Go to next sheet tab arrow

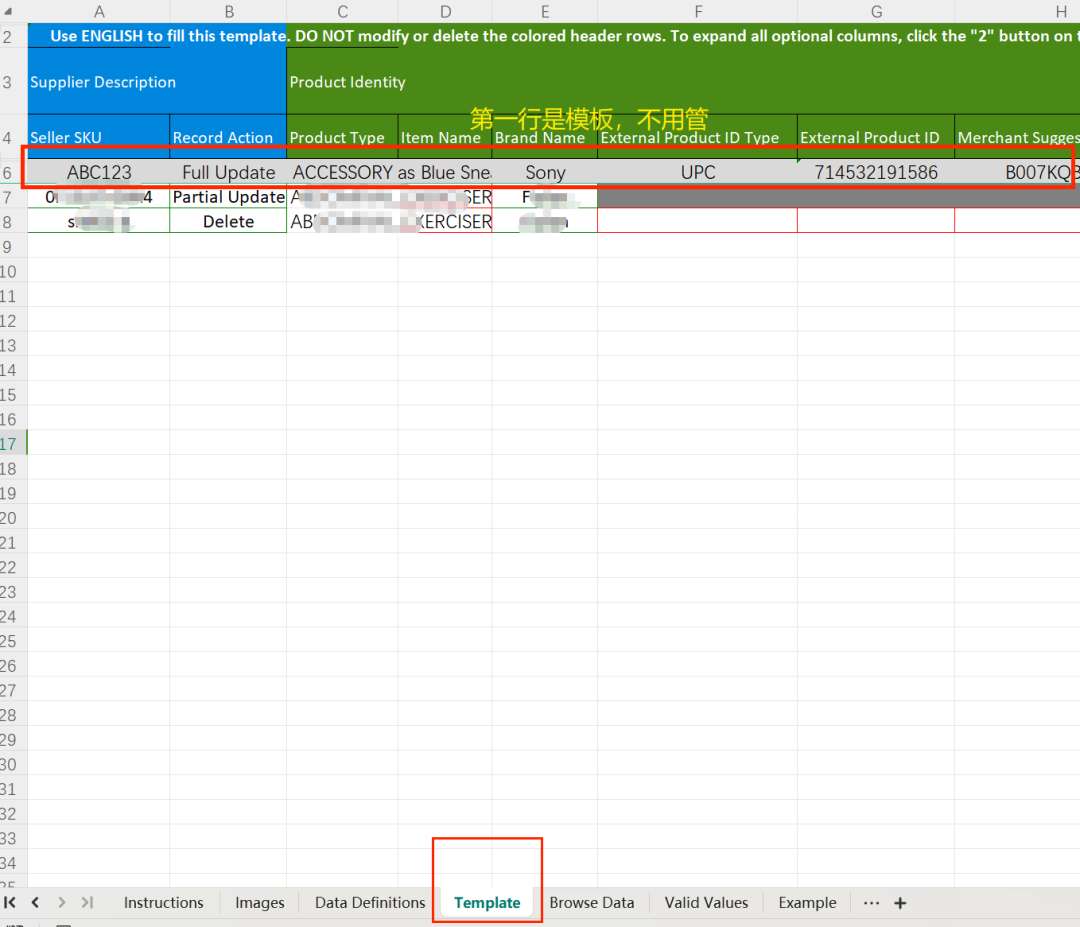point(61,902)
